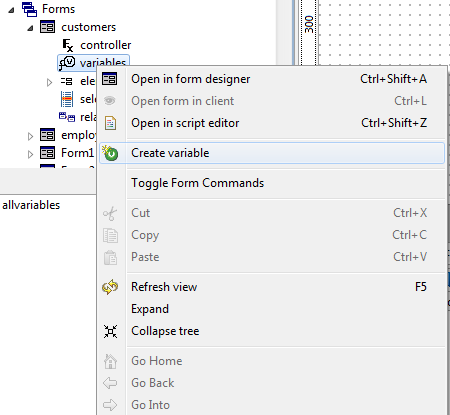This screenshot has height=415, width=450.
Task: Click the form designer icon in menu
Action: [110, 79]
